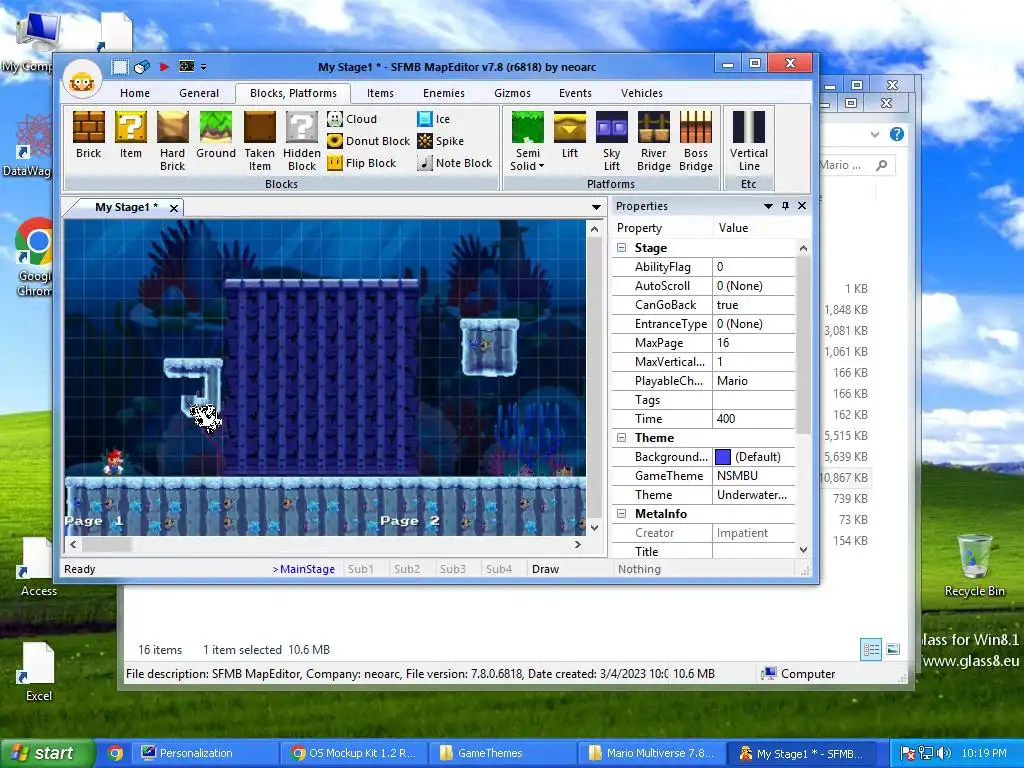Viewport: 1024px width, 768px height.
Task: Switch to Sub4 stage
Action: coord(499,569)
